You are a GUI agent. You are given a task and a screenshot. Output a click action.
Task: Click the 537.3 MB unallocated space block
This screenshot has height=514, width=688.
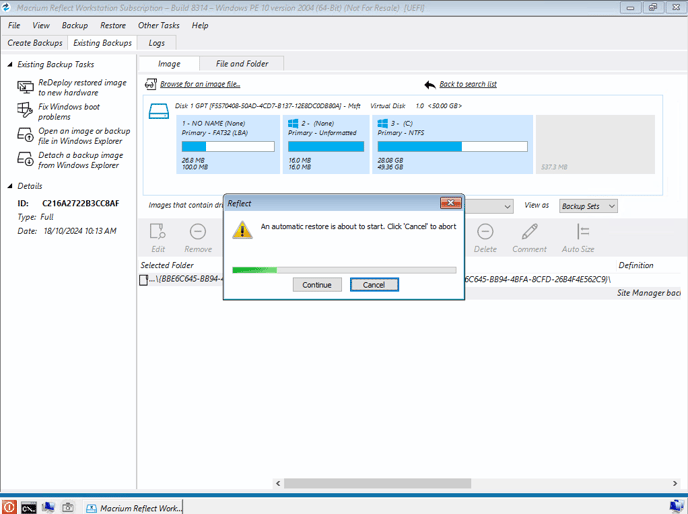[595, 144]
